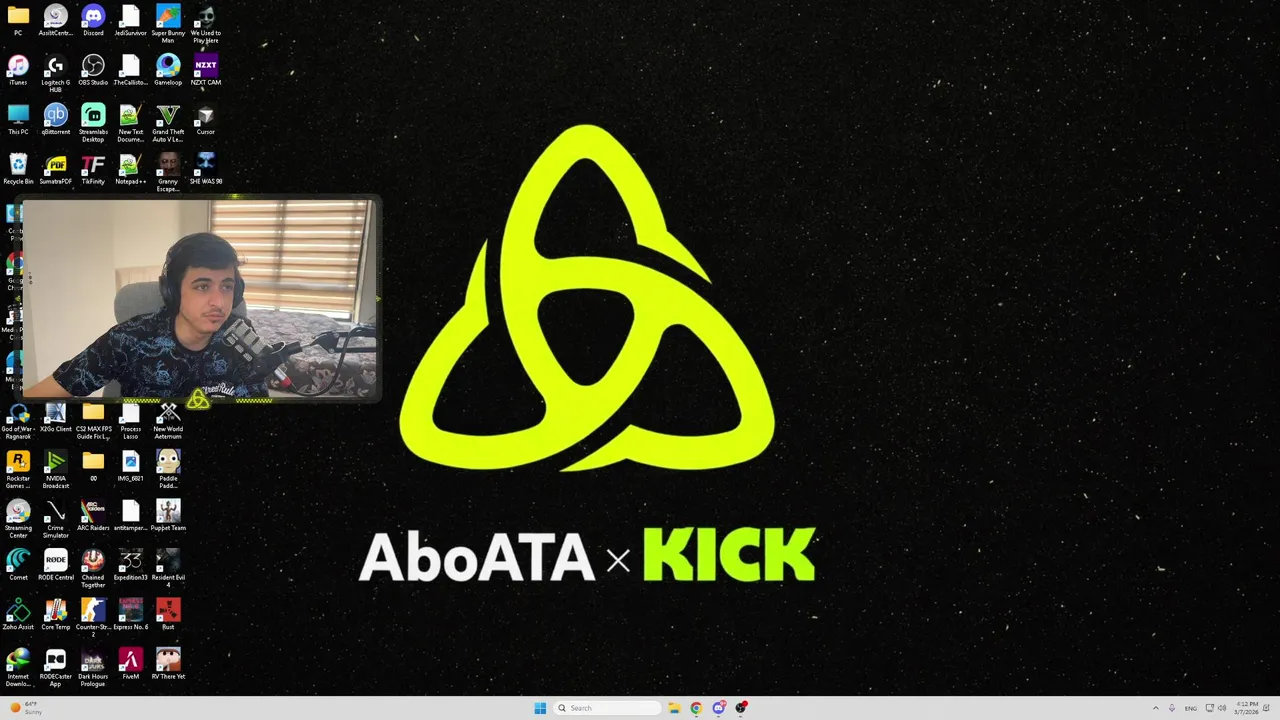1280x720 pixels.
Task: Launch Counter-Strike 2 shortcut
Action: click(93, 618)
